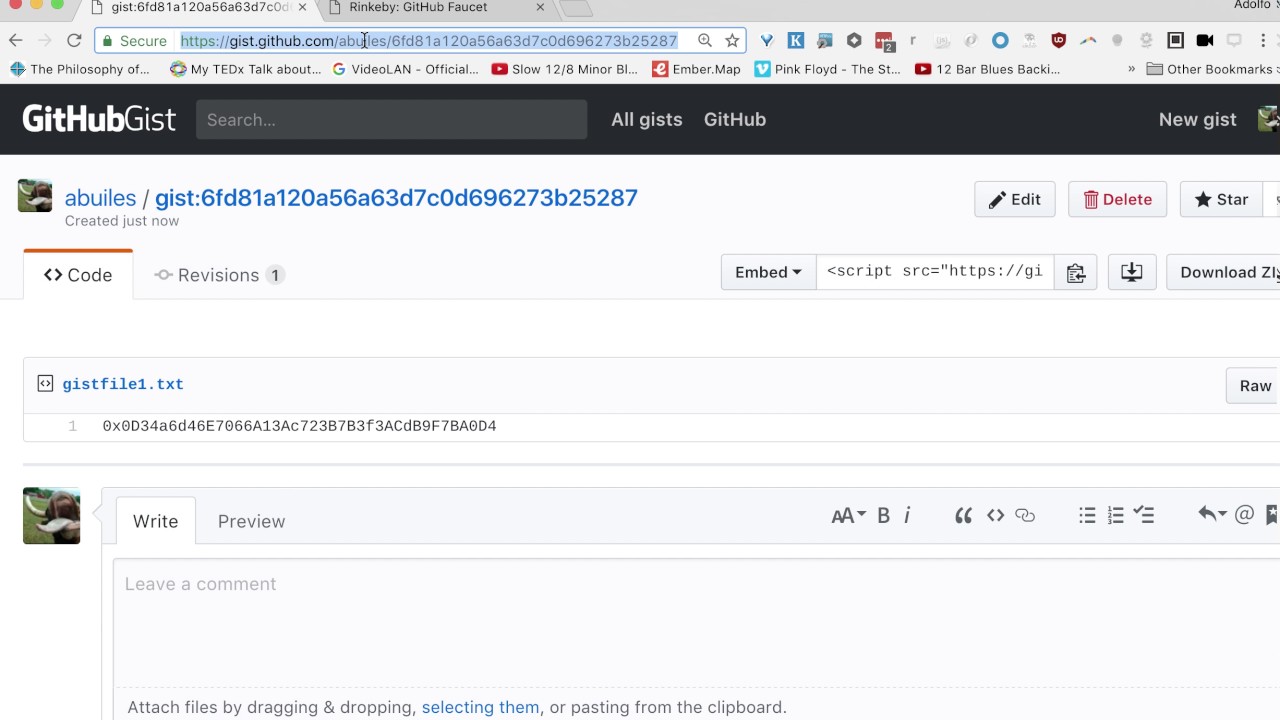Viewport: 1280px width, 720px height.
Task: Open the uBlock Origin shield extension
Action: 1059,40
